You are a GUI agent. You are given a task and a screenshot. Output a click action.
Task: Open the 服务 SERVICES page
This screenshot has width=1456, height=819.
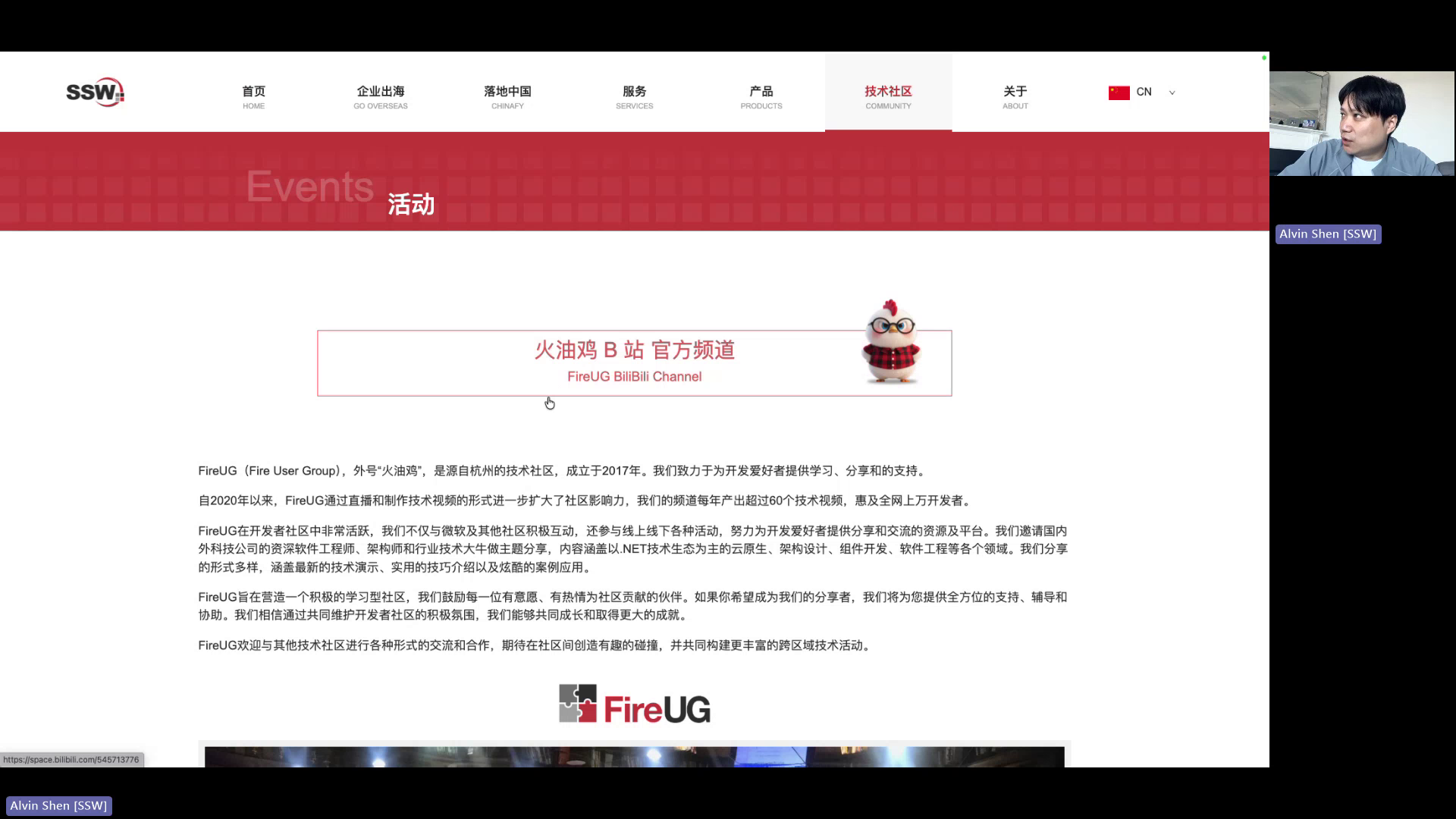click(634, 96)
